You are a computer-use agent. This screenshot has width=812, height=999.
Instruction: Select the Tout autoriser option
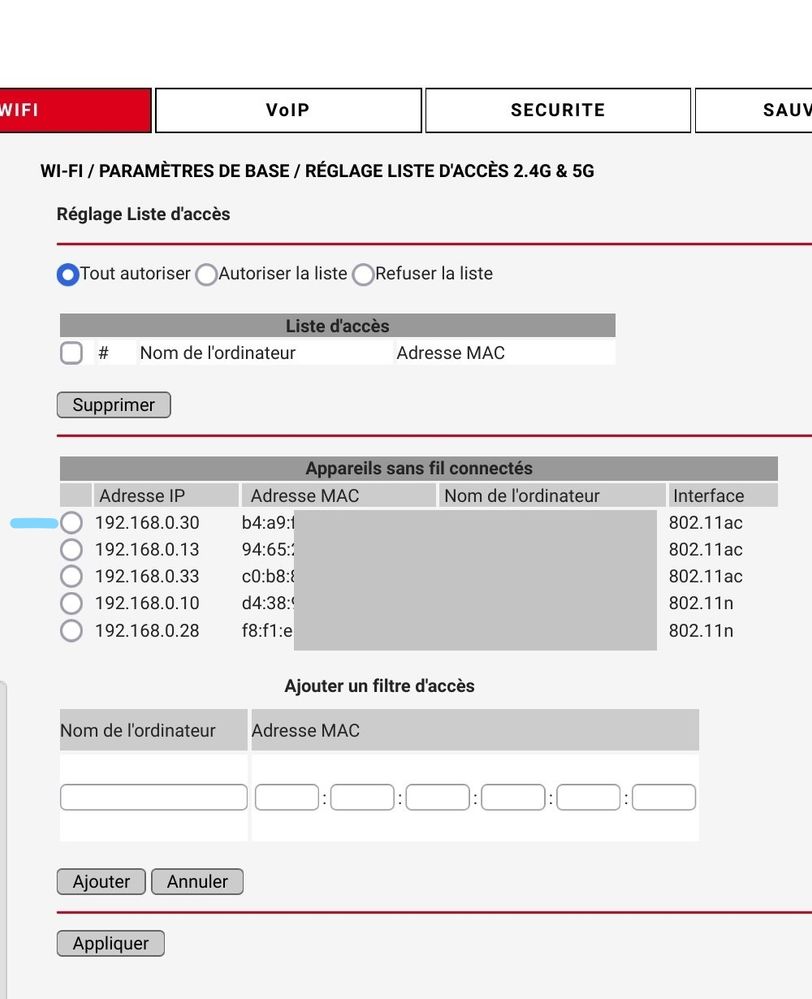[68, 274]
